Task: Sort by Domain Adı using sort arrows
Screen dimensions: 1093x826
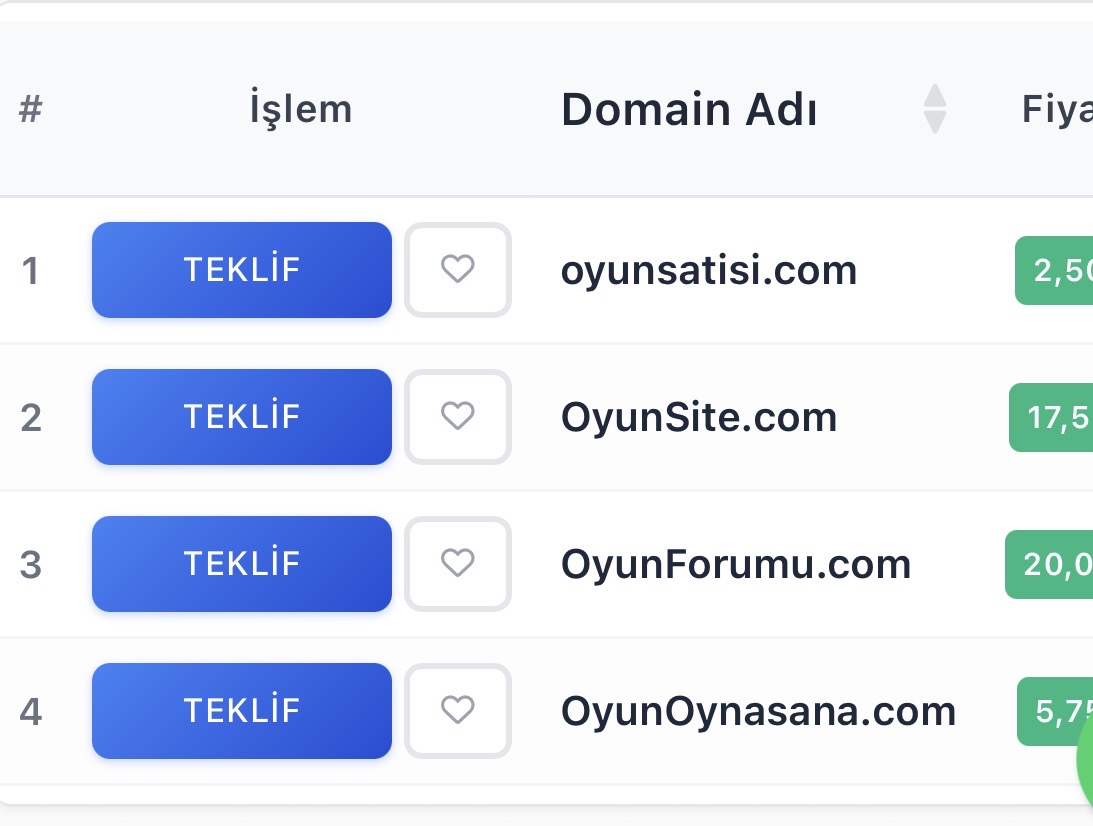Action: [x=935, y=109]
